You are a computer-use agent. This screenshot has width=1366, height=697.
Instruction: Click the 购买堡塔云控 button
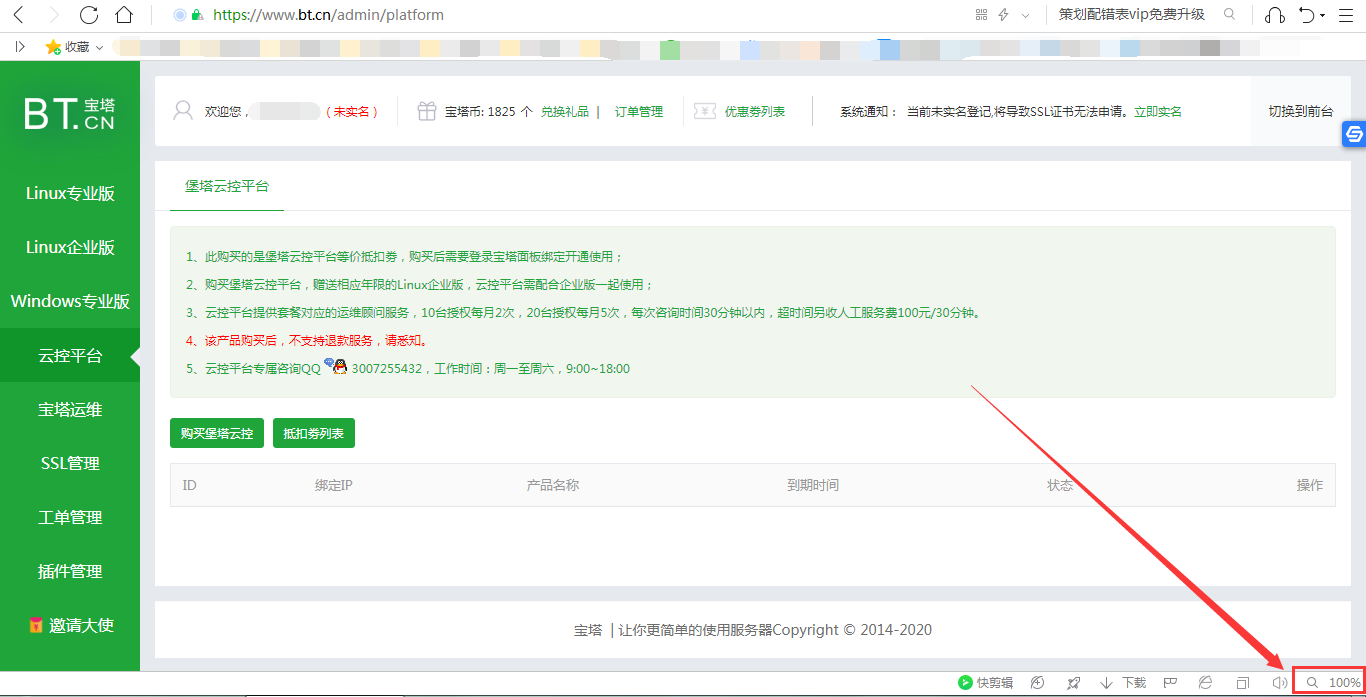(217, 434)
